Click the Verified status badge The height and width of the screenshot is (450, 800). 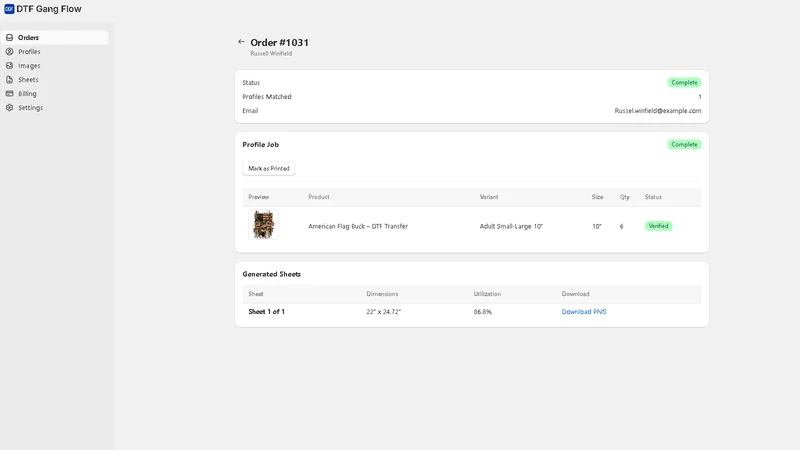pyautogui.click(x=658, y=226)
